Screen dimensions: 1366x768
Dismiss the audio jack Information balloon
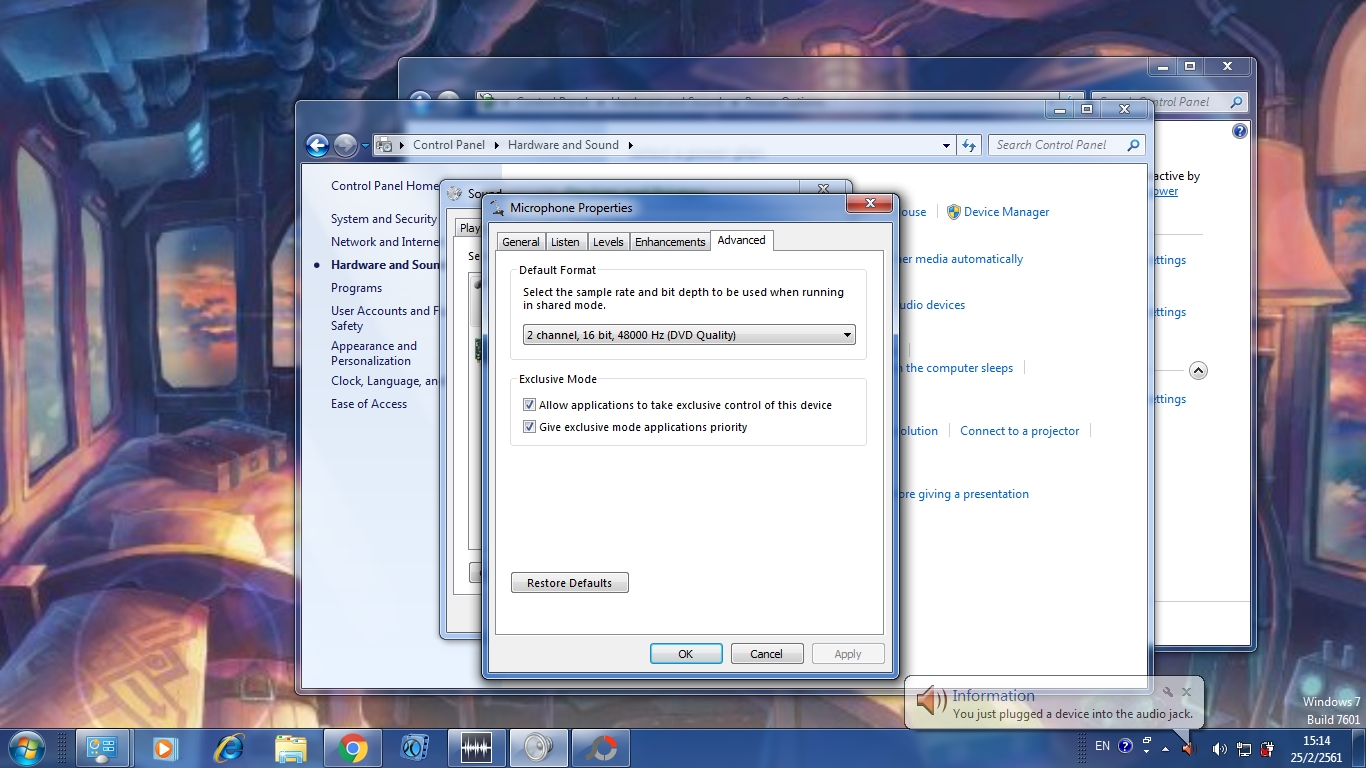pyautogui.click(x=1186, y=691)
